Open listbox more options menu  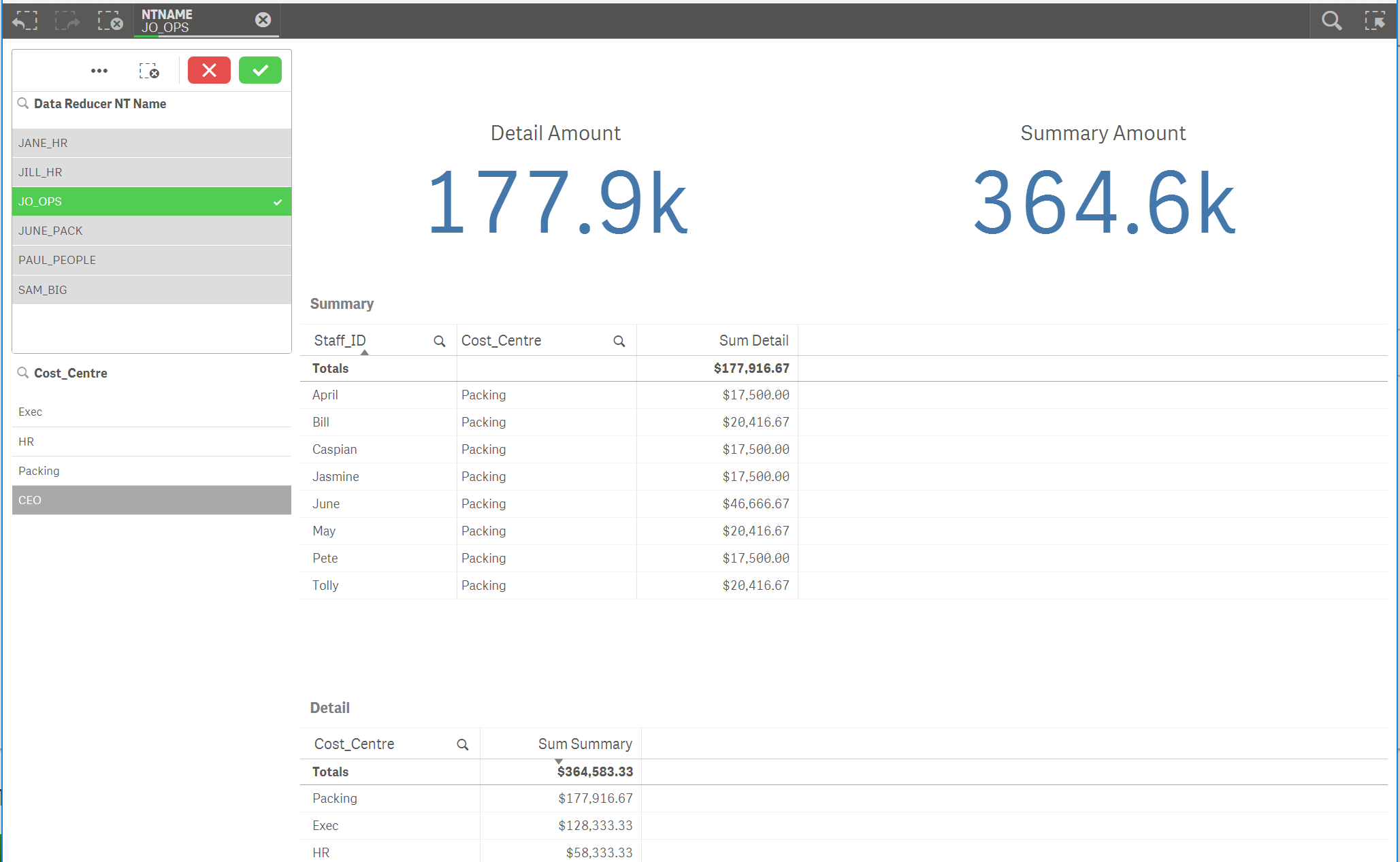[99, 71]
